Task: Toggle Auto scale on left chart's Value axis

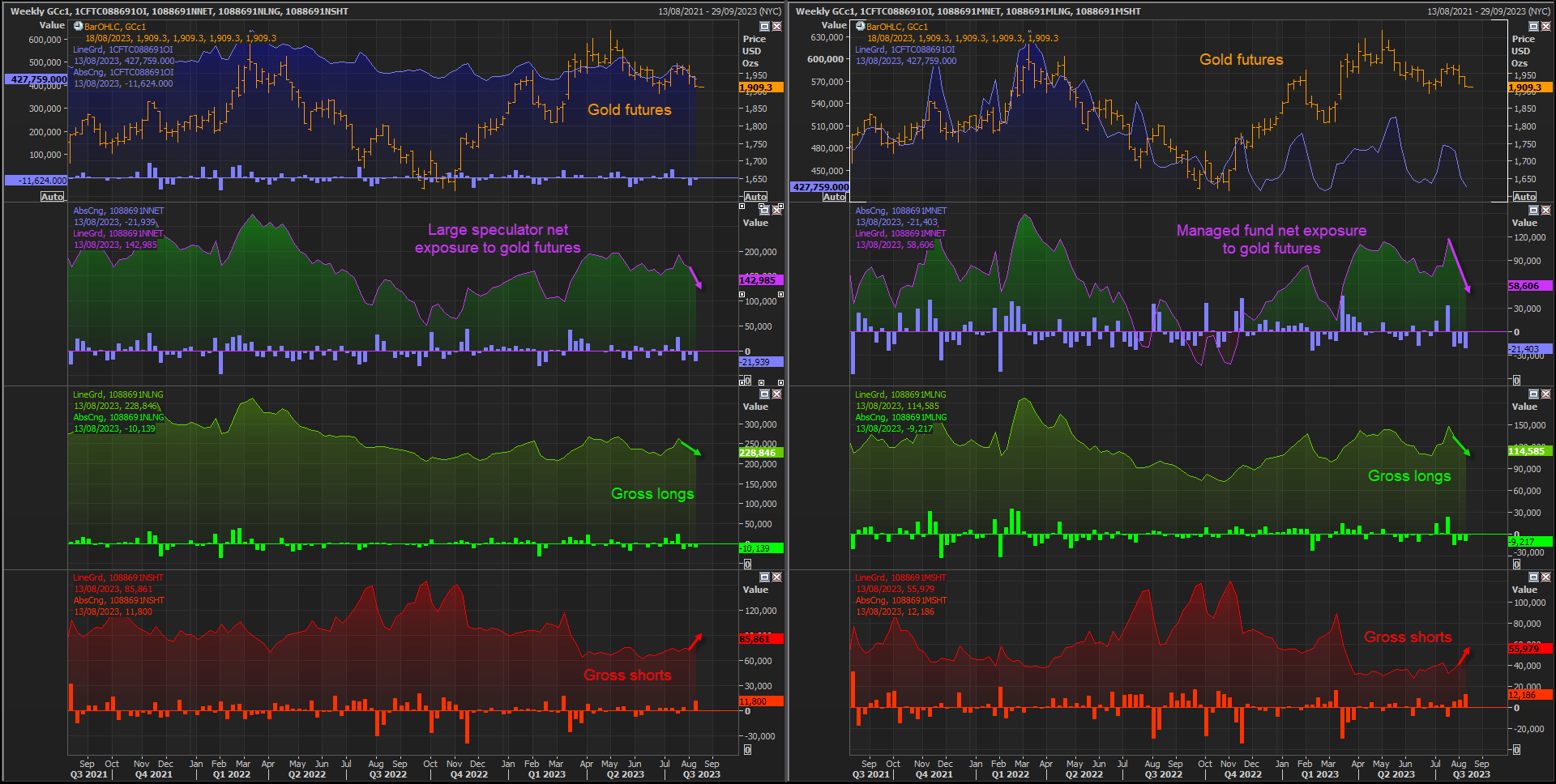Action: pos(53,197)
